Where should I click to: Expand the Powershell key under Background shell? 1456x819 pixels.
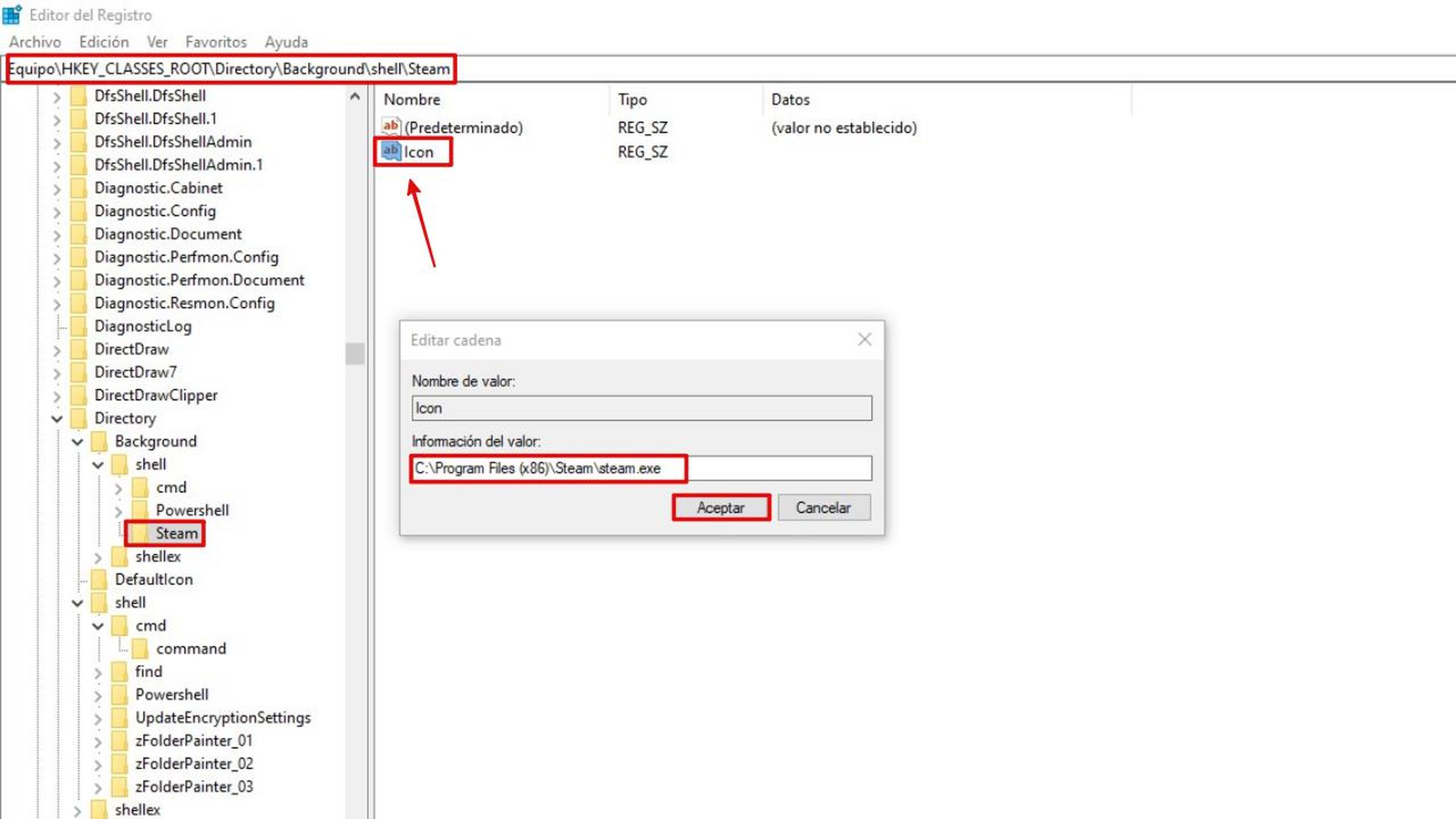click(118, 511)
